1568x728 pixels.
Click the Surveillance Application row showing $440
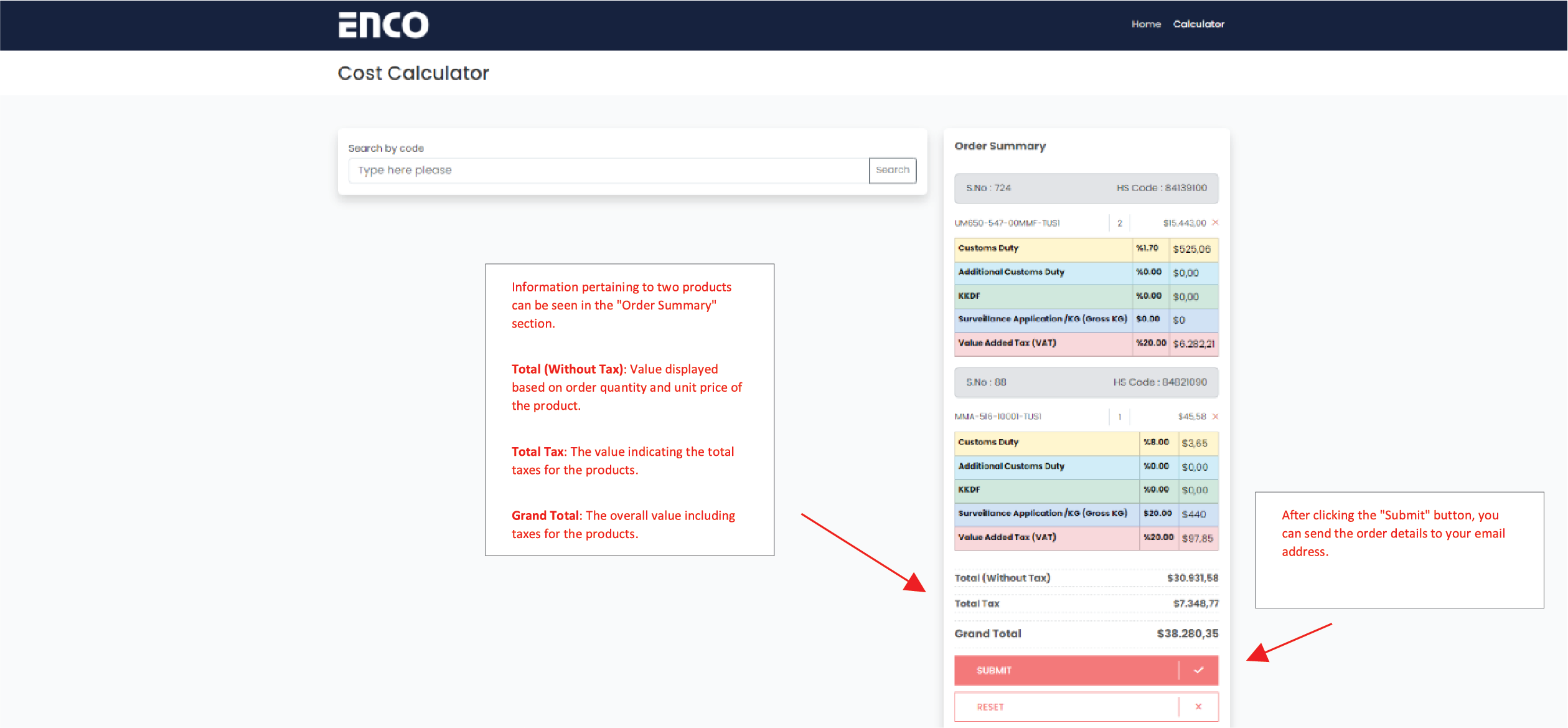1086,514
